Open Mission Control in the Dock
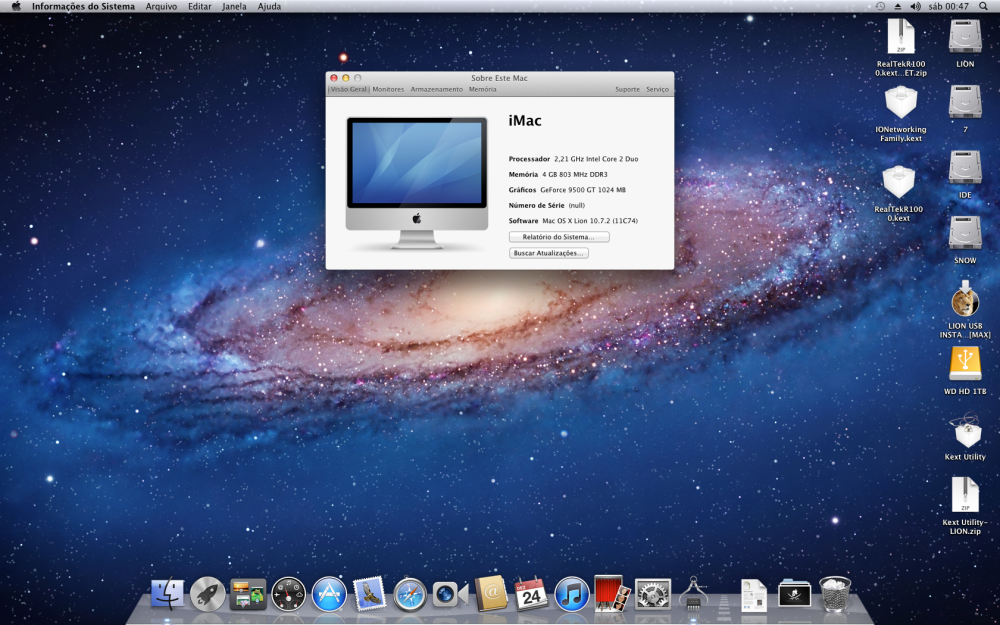Viewport: 1000px width, 625px height. (x=248, y=594)
